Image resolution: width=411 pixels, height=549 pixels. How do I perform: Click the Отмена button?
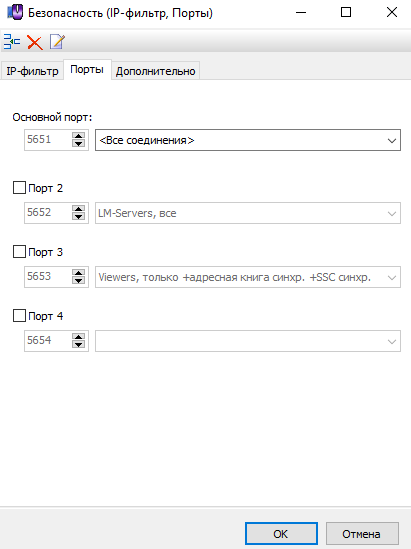362,534
